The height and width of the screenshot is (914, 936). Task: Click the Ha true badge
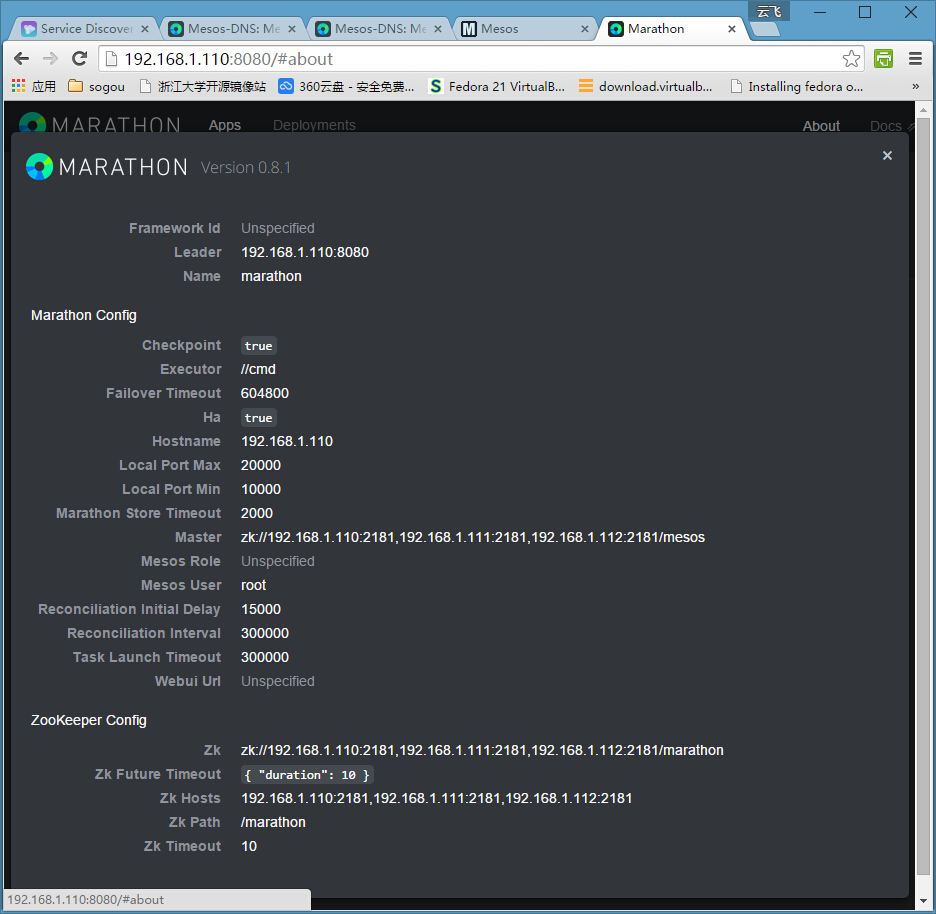coord(258,418)
